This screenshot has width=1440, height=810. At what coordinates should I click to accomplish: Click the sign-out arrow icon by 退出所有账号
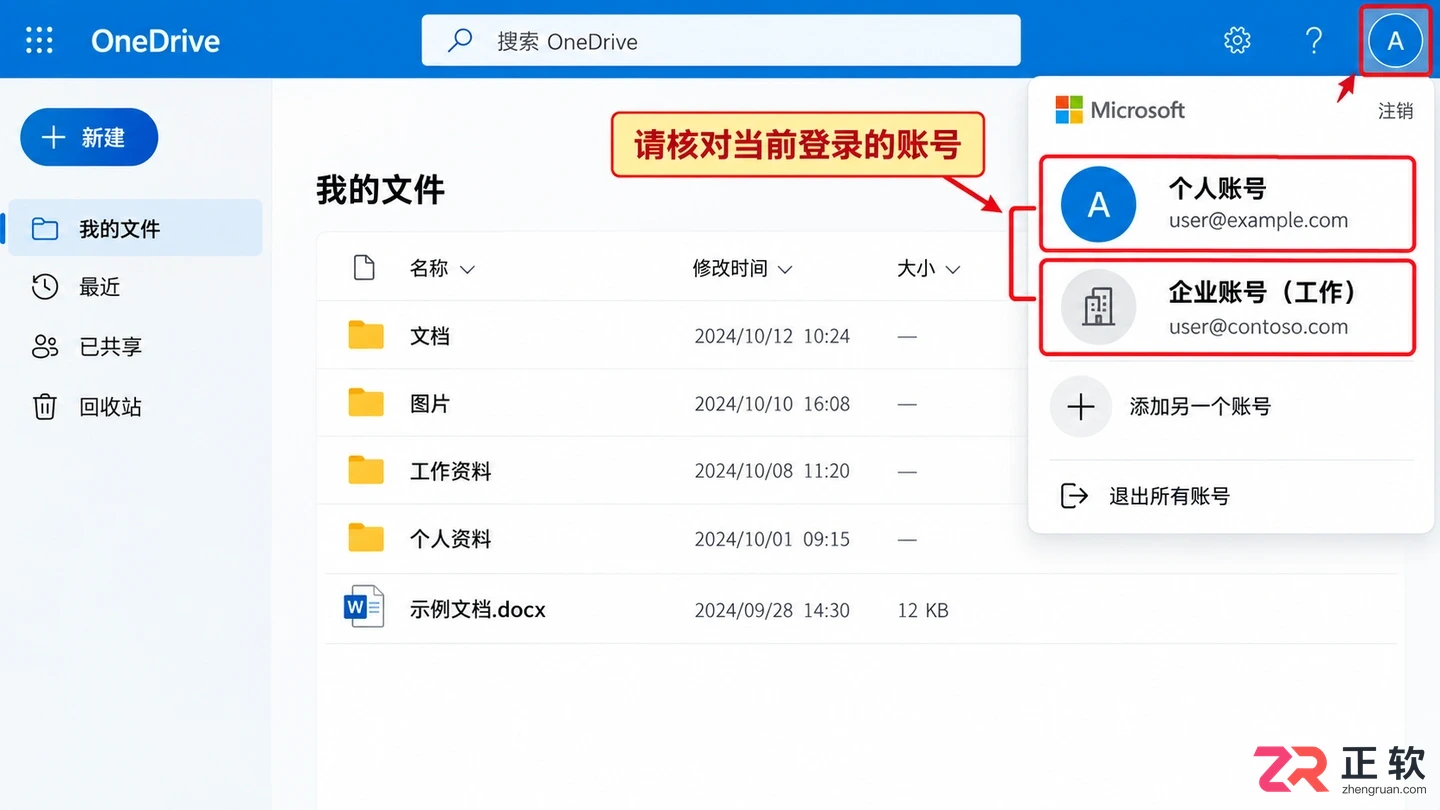[x=1073, y=495]
